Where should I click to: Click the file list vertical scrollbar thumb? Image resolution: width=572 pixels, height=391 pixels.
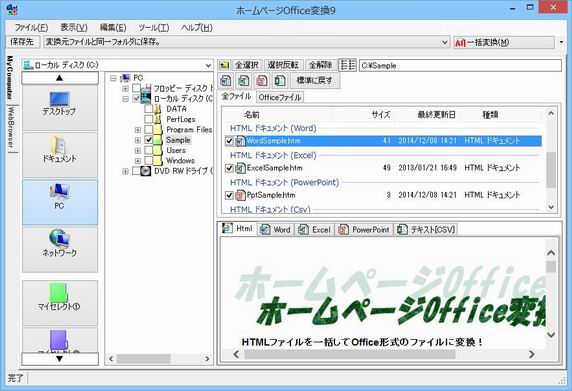551,170
